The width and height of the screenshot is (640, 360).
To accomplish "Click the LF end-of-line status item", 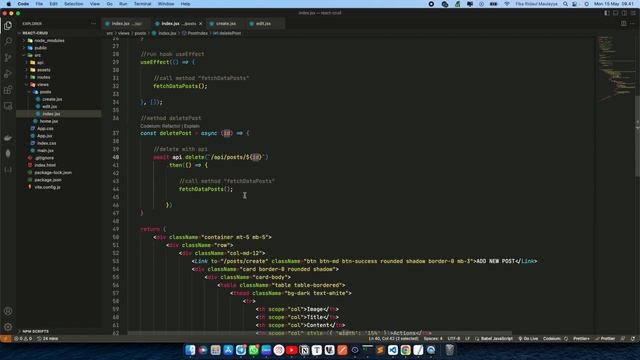I will [467, 339].
